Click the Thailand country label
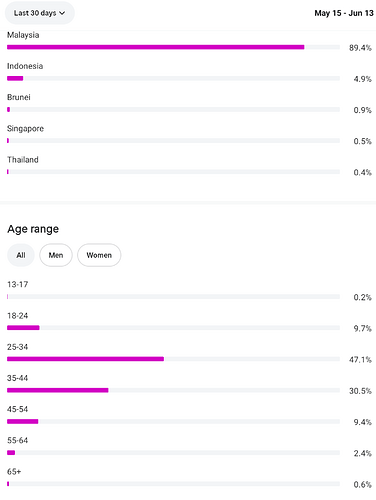The height and width of the screenshot is (500, 376). coord(23,160)
